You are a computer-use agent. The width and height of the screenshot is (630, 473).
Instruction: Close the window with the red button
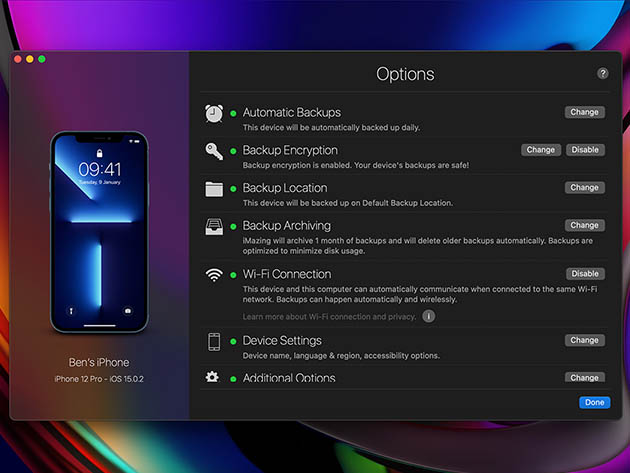pos(18,59)
